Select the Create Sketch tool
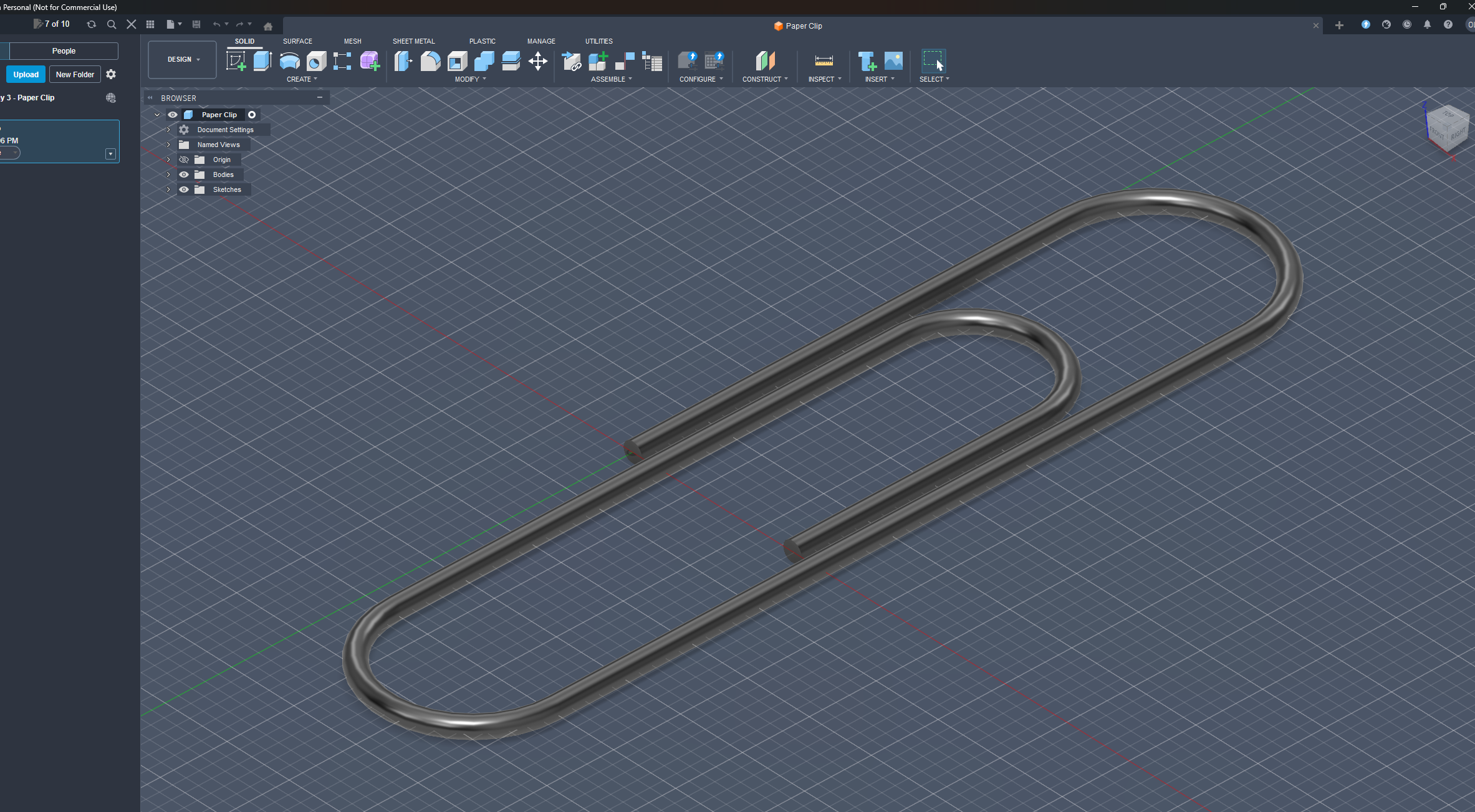Screen dimensions: 1475x812 (x=236, y=61)
